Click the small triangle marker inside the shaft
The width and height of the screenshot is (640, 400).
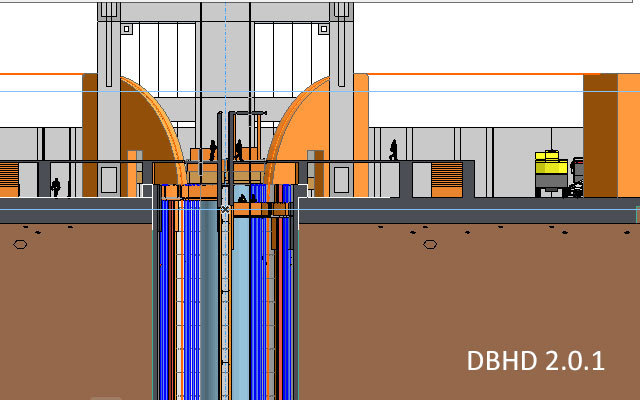pos(241,198)
